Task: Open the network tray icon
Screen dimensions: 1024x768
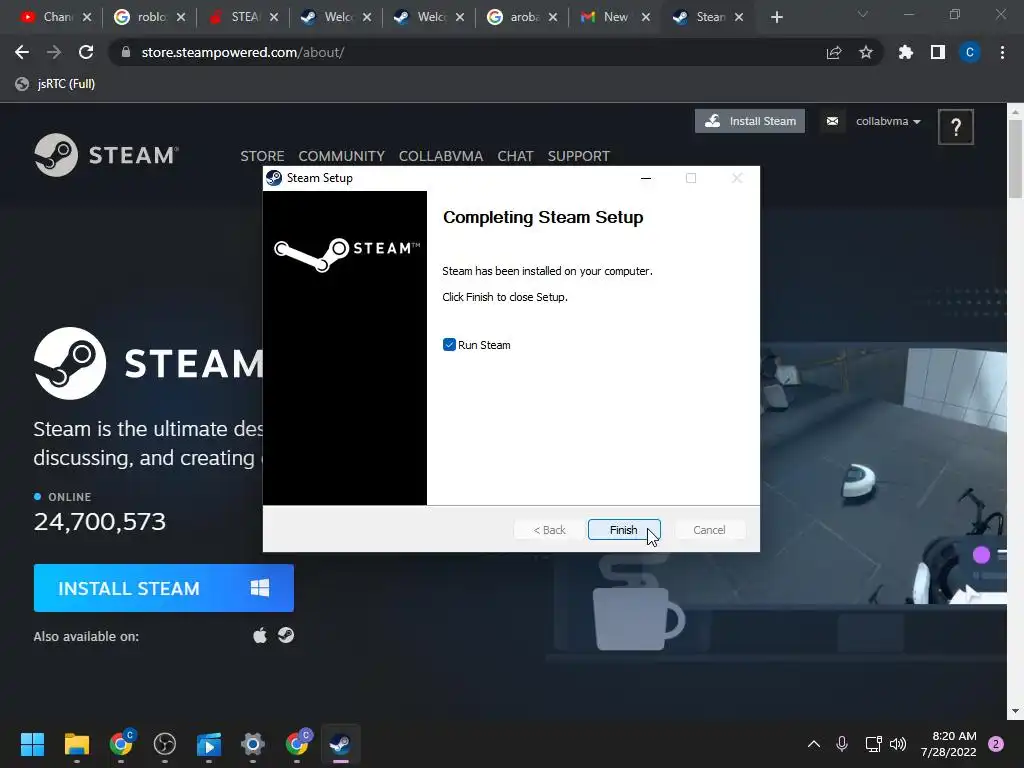Action: (873, 744)
